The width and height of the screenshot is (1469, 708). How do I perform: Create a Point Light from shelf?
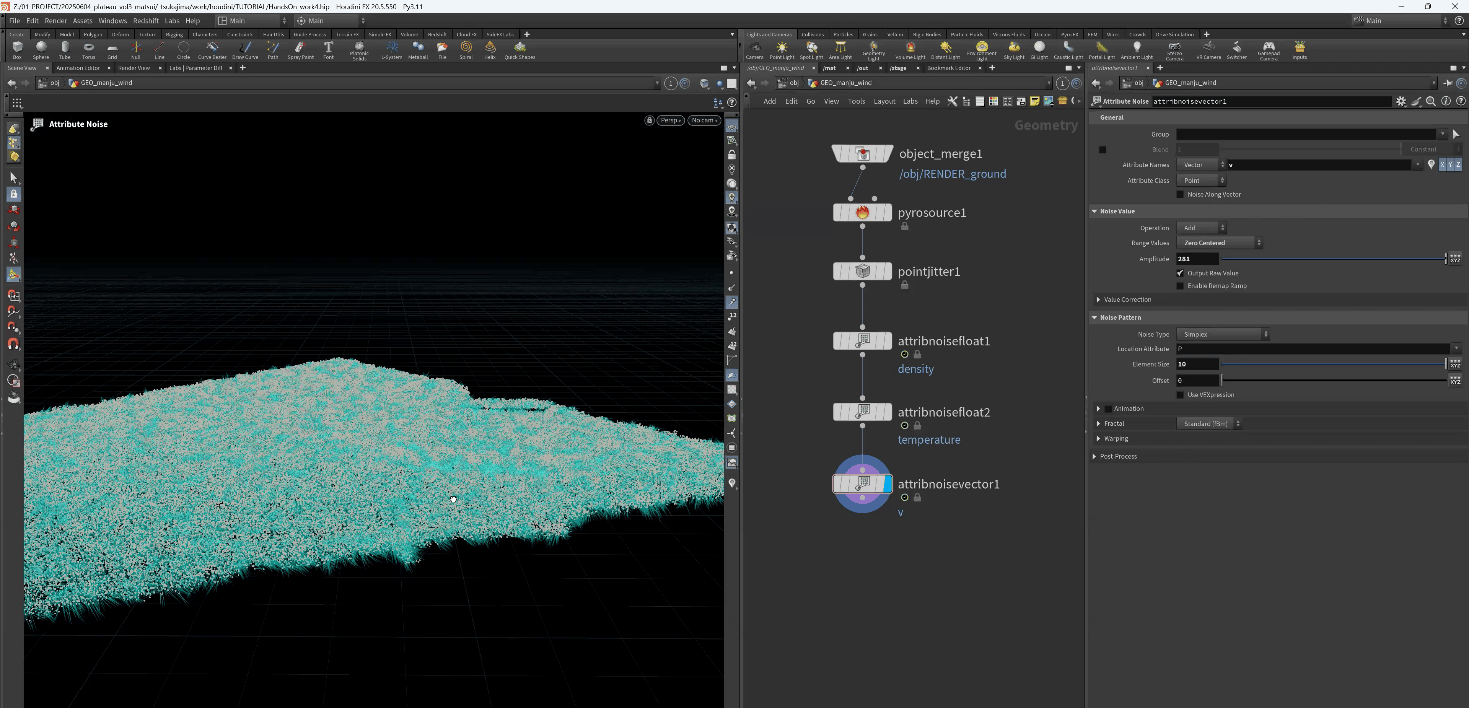(781, 48)
